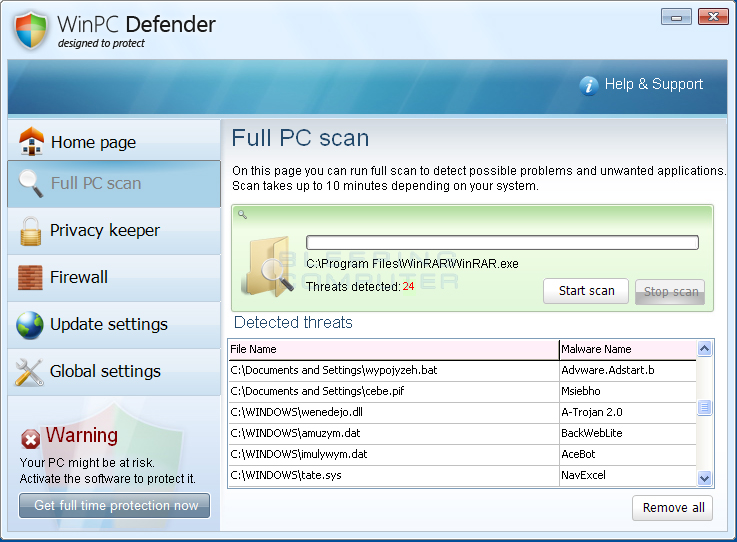Click the blue Help info icon

(589, 85)
